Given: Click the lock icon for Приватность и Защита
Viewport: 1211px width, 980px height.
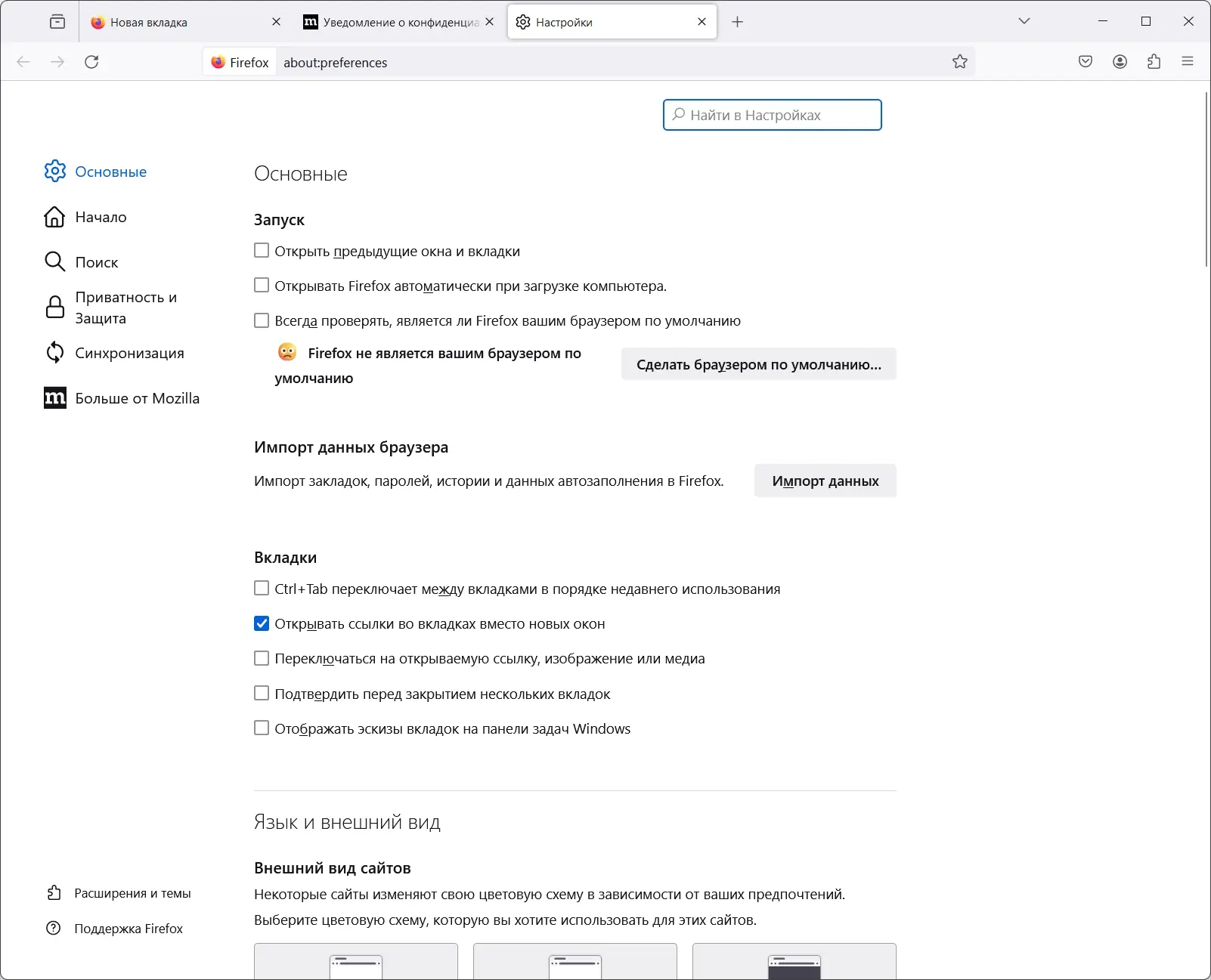Looking at the screenshot, I should (55, 308).
